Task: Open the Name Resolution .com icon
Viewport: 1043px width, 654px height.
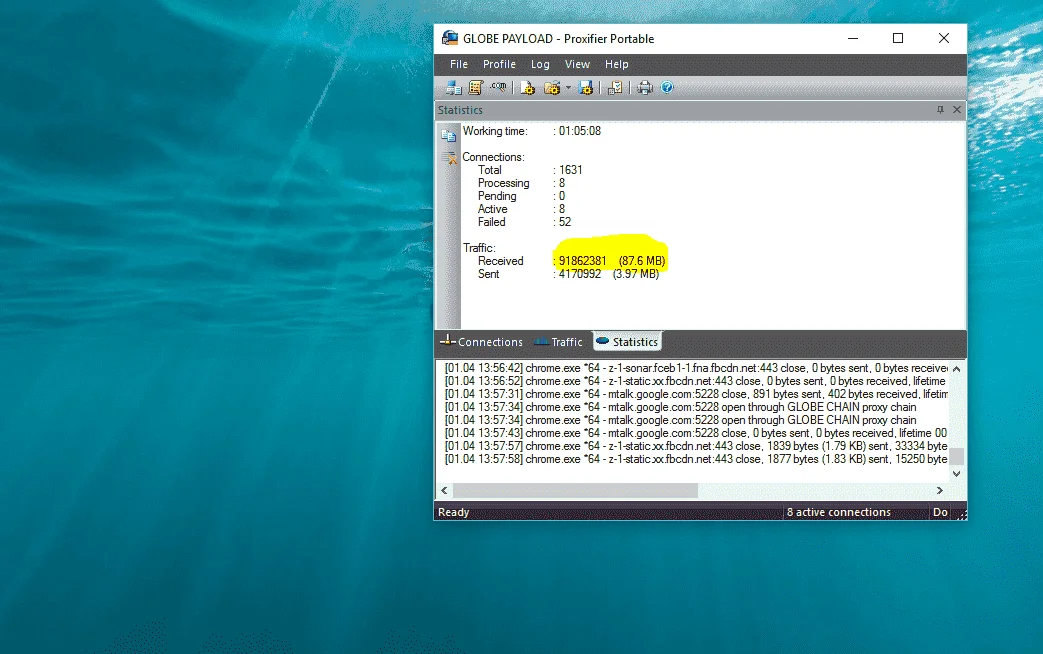Action: click(498, 87)
